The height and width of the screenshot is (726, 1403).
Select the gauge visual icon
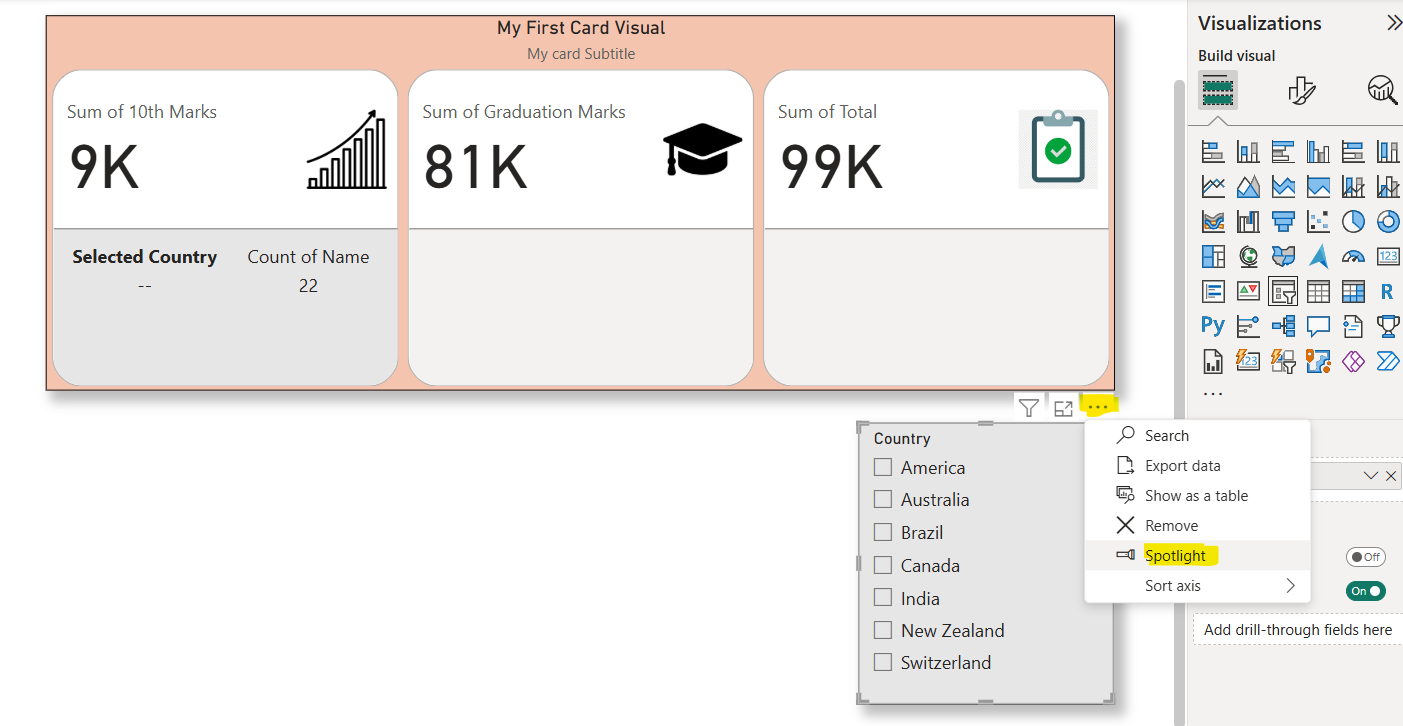(1353, 256)
